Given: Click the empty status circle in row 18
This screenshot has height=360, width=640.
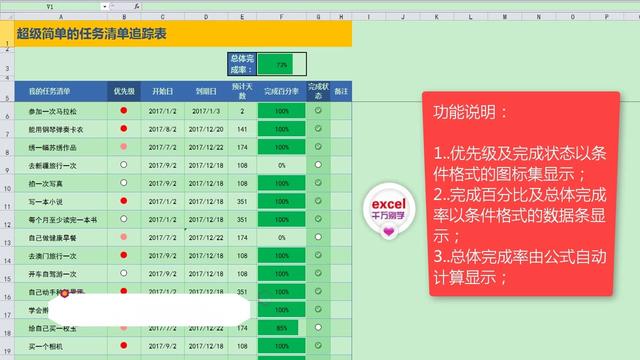Looking at the screenshot, I should pyautogui.click(x=318, y=327).
